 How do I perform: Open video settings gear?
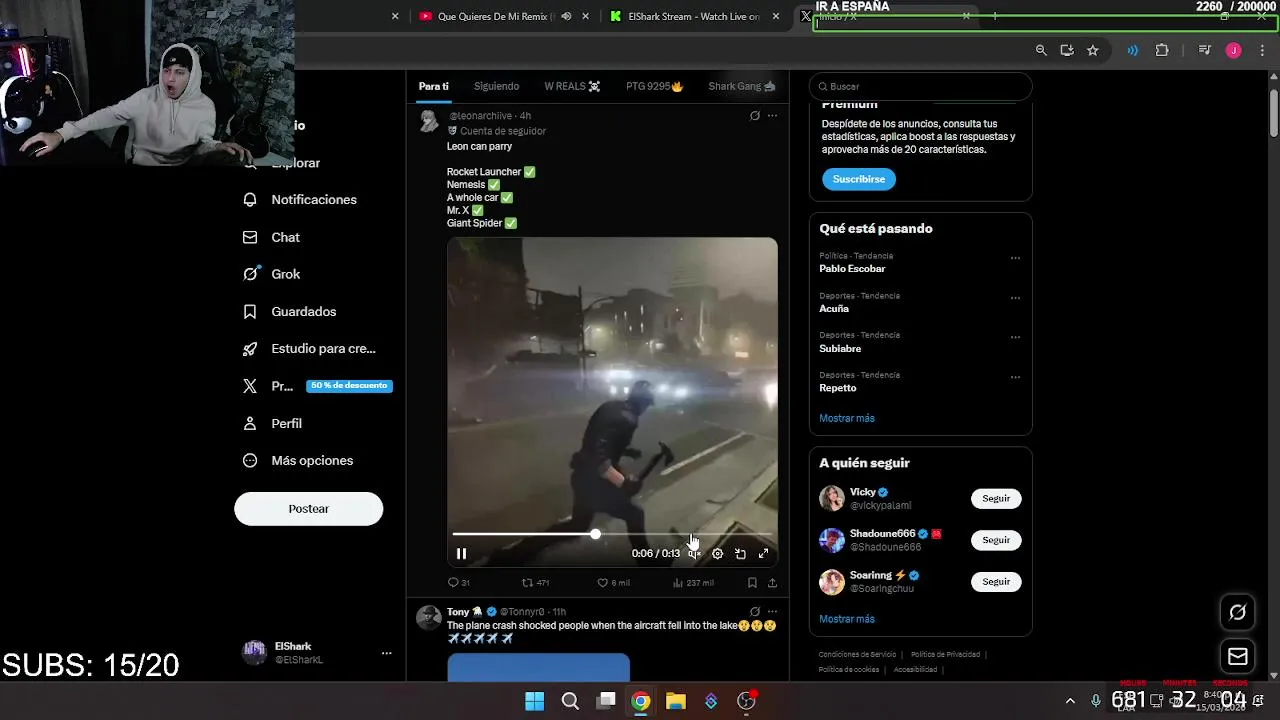(717, 553)
